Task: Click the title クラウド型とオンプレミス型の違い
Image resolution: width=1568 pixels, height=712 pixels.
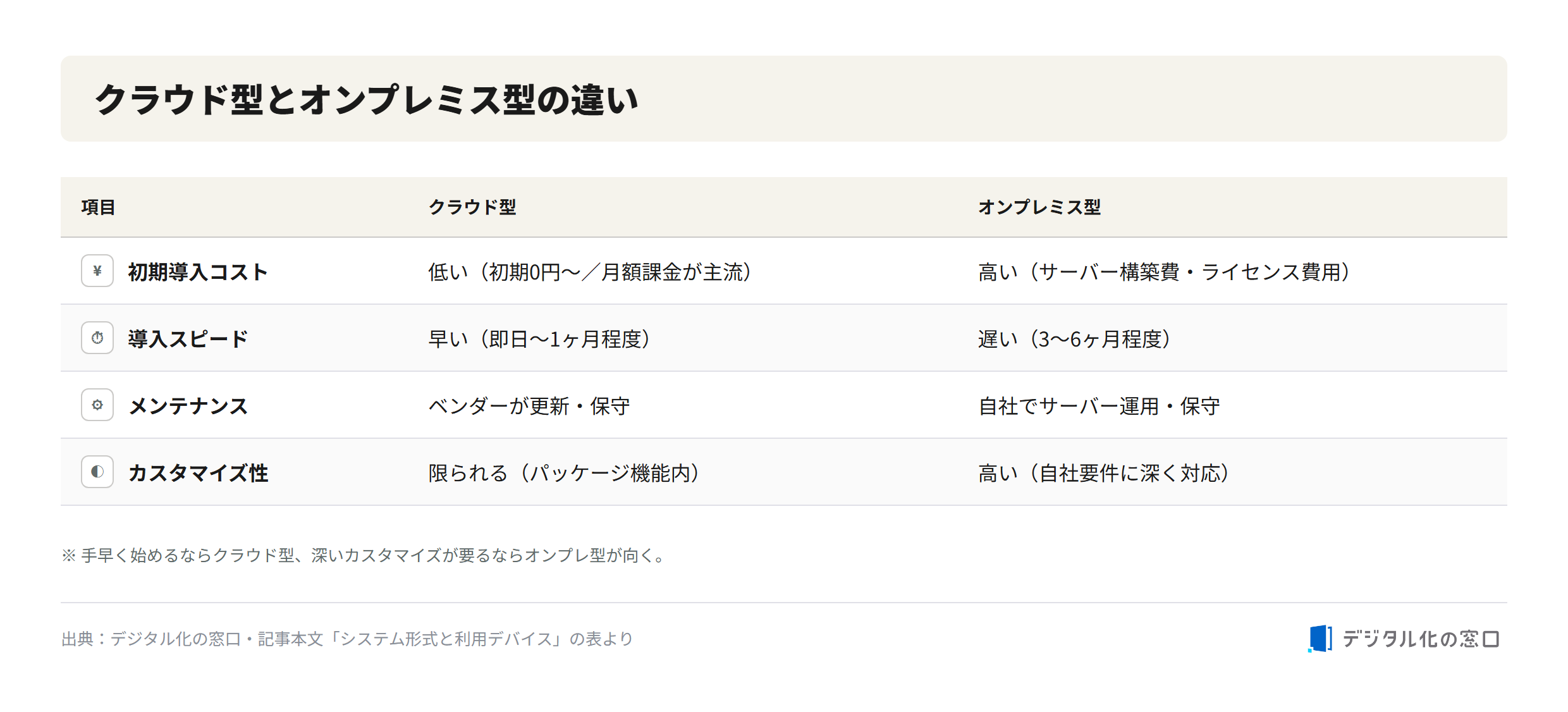Action: [x=367, y=99]
